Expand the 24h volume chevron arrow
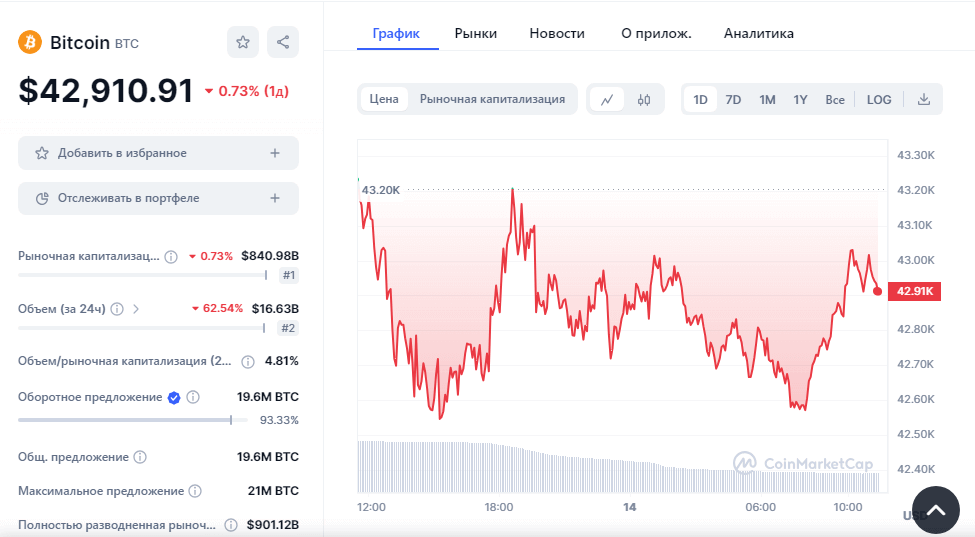The image size is (975, 537). point(136,309)
